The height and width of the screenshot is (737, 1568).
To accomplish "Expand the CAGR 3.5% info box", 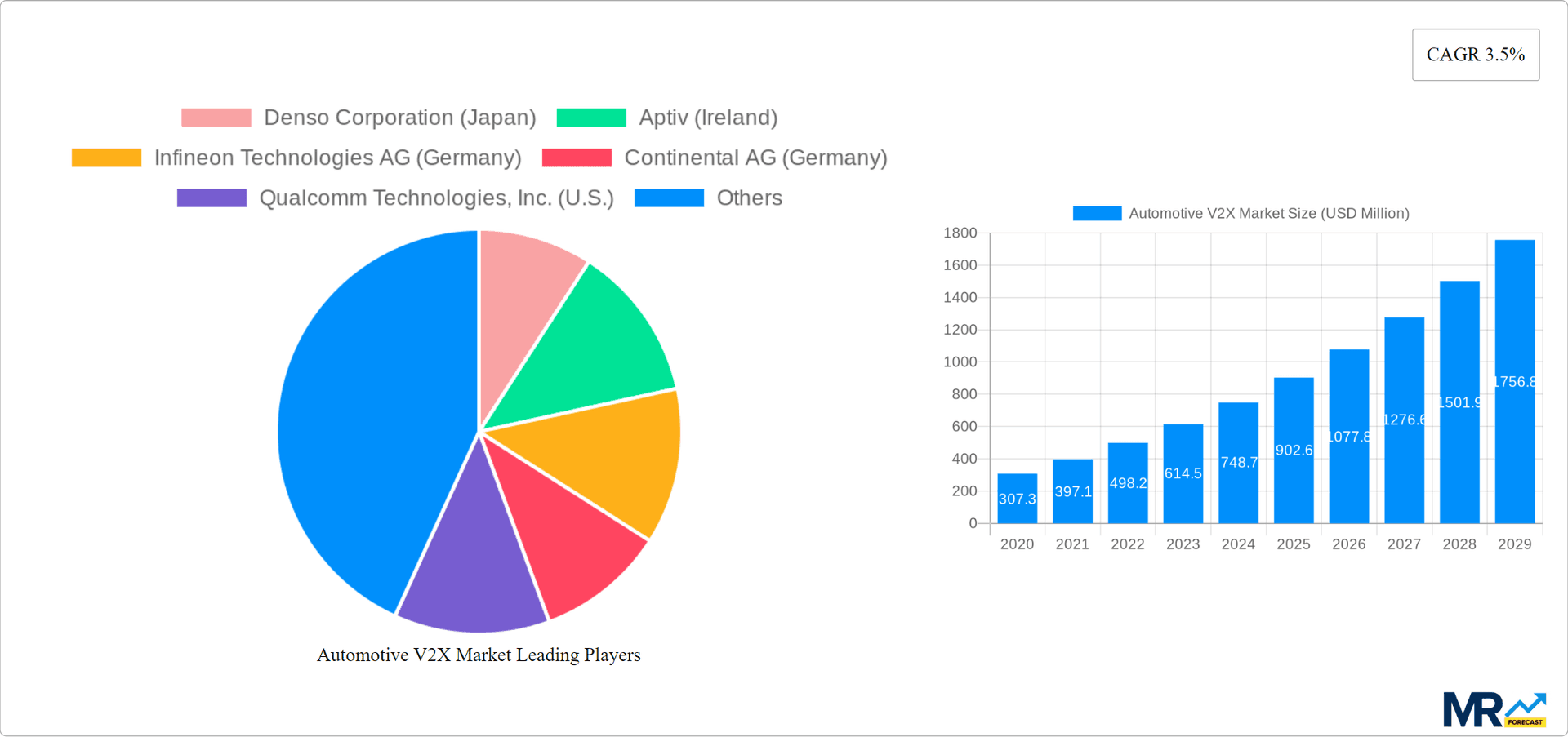I will pyautogui.click(x=1475, y=54).
